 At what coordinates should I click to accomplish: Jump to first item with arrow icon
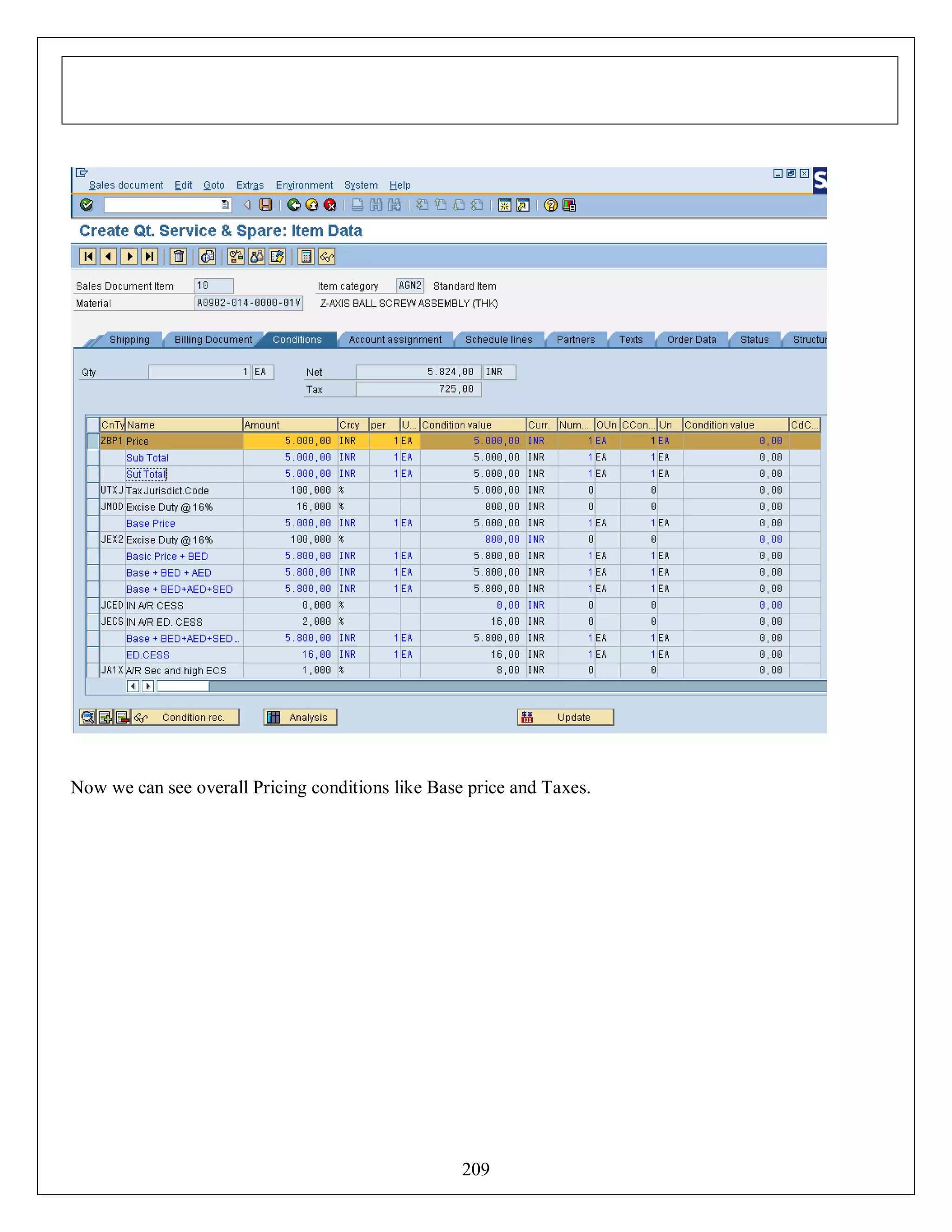coord(88,257)
